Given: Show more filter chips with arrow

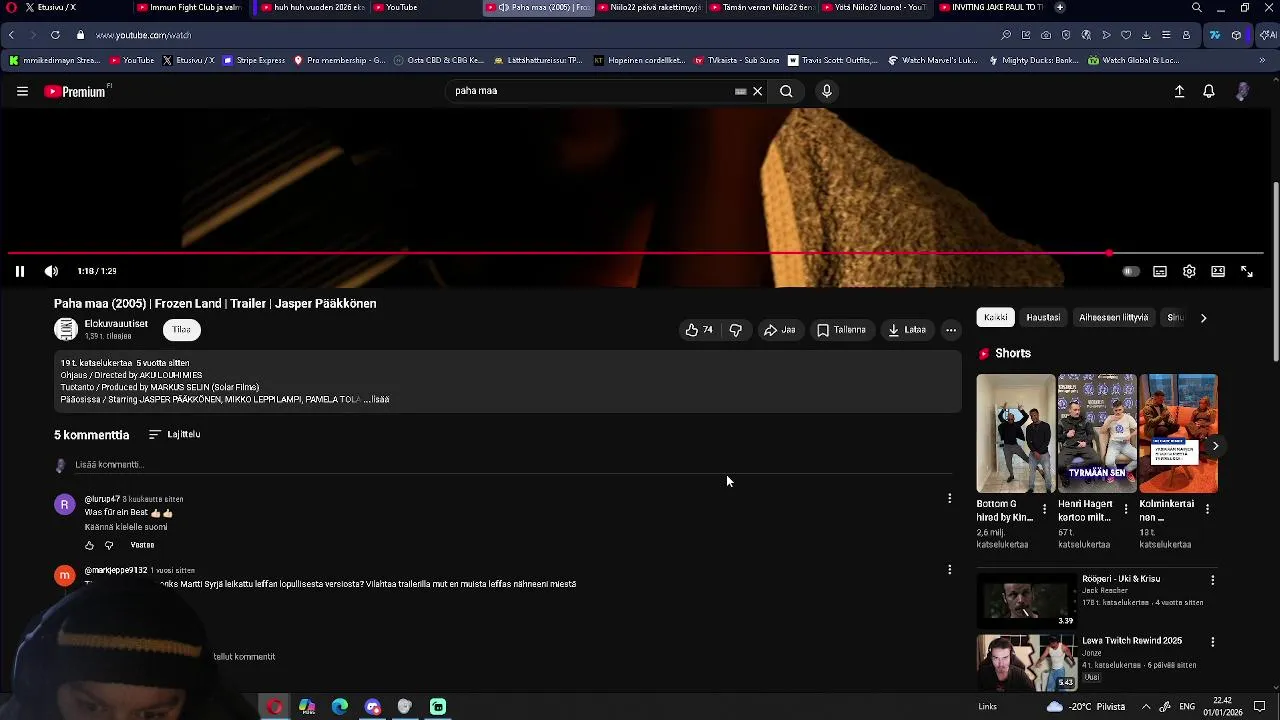Looking at the screenshot, I should point(1203,318).
